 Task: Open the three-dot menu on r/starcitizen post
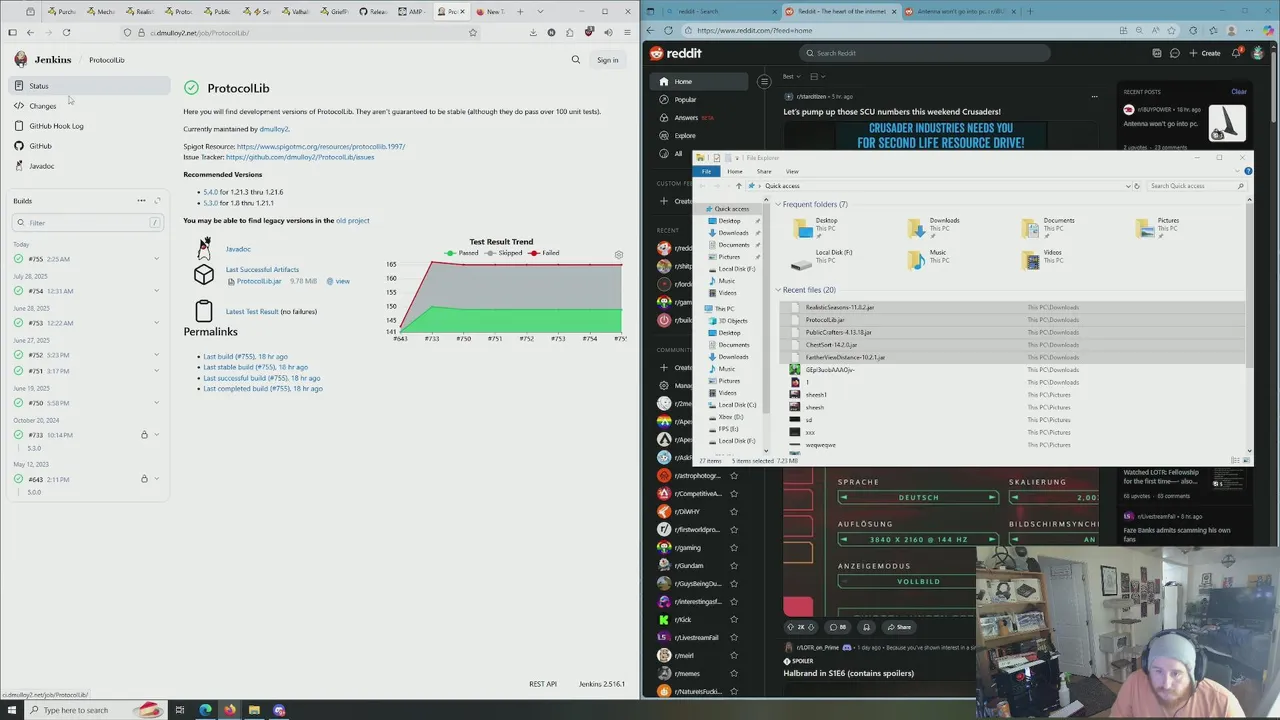pyautogui.click(x=1094, y=97)
